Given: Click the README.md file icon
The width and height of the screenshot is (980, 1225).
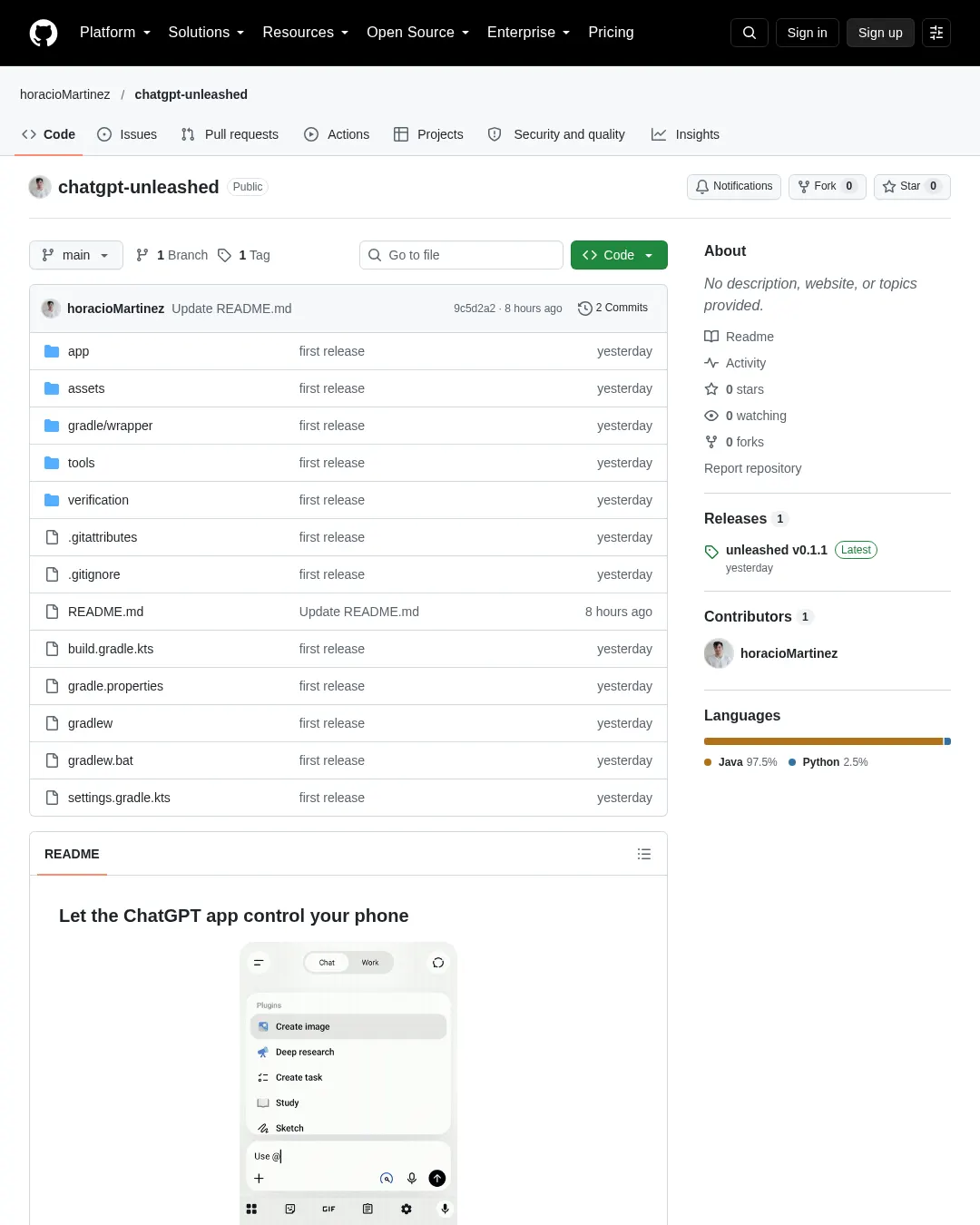Looking at the screenshot, I should point(52,612).
